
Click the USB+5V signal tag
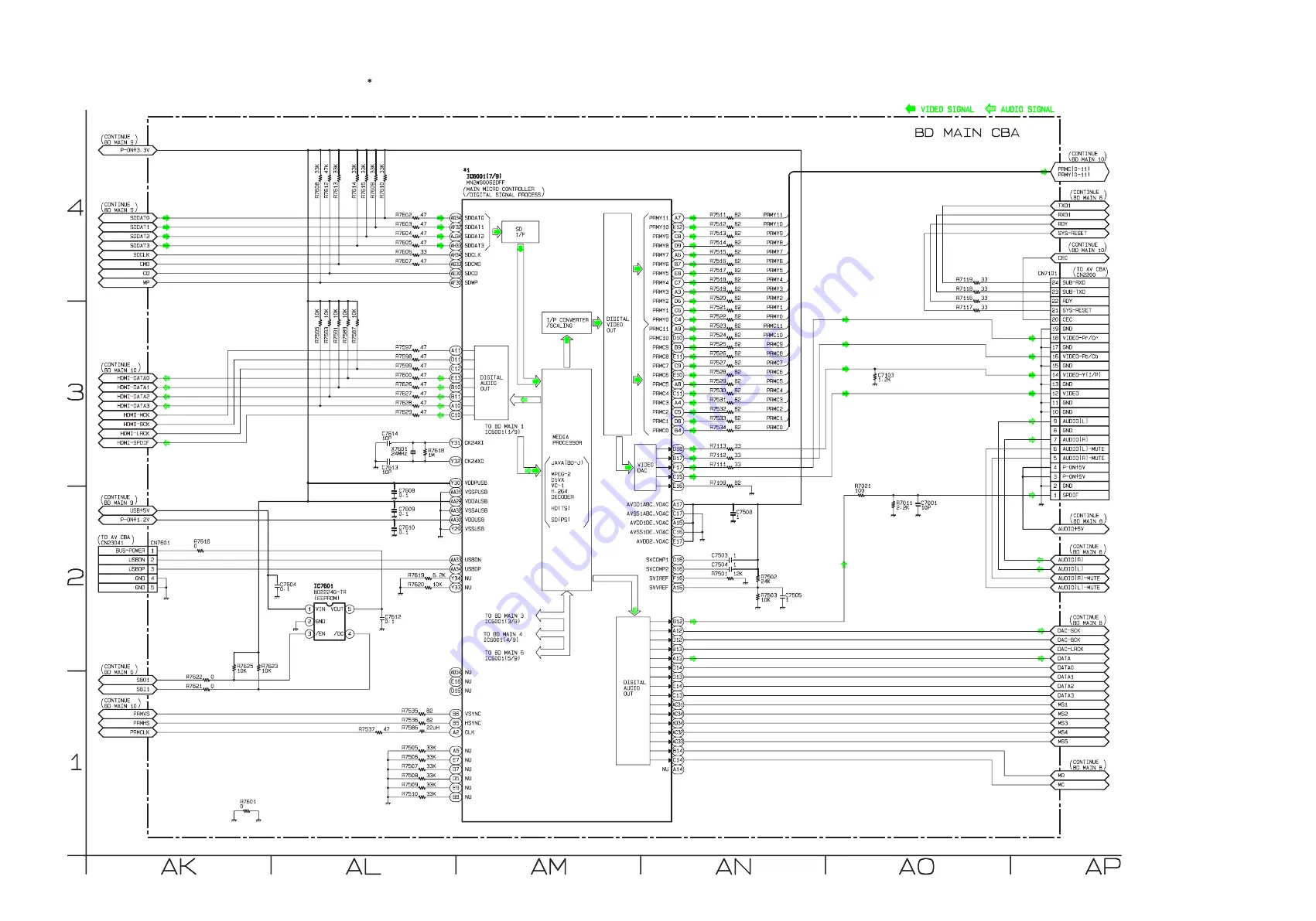128,510
